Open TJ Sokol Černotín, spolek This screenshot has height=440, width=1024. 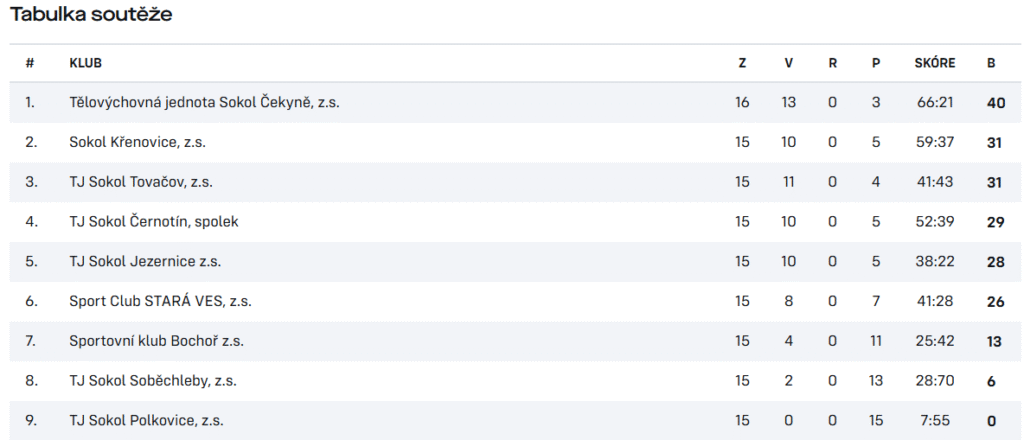[153, 222]
